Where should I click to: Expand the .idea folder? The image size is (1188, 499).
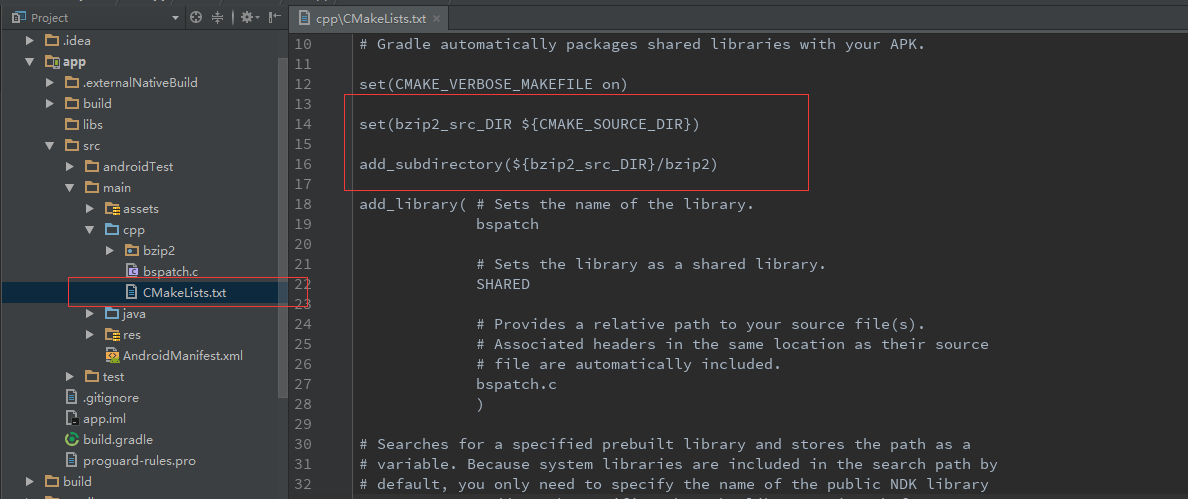coord(31,41)
